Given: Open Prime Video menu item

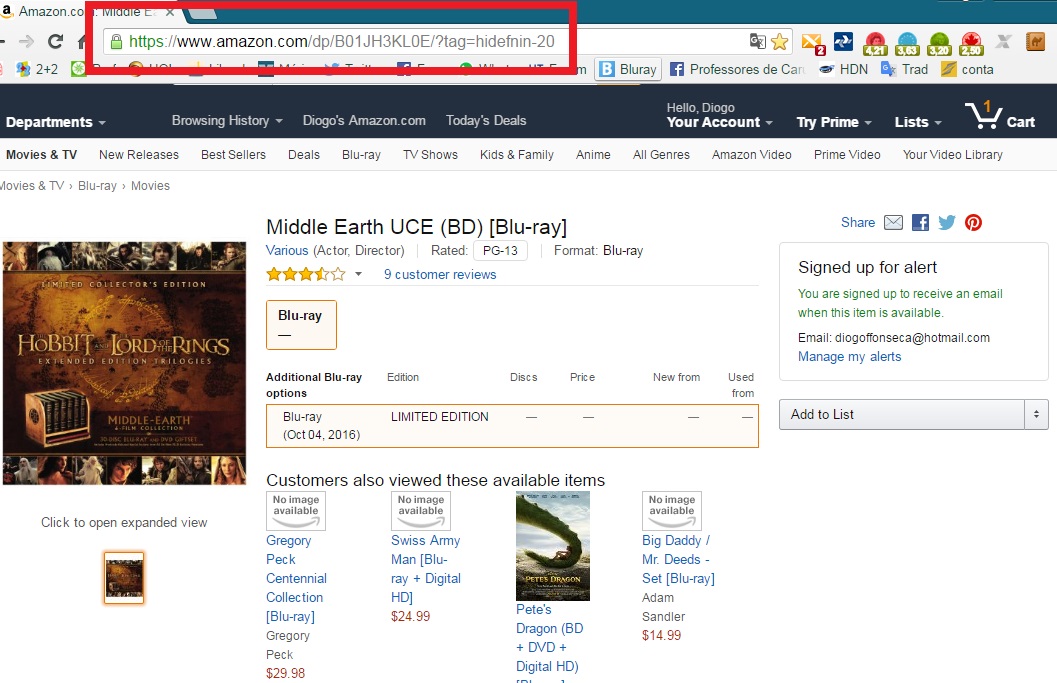Looking at the screenshot, I should pos(847,155).
